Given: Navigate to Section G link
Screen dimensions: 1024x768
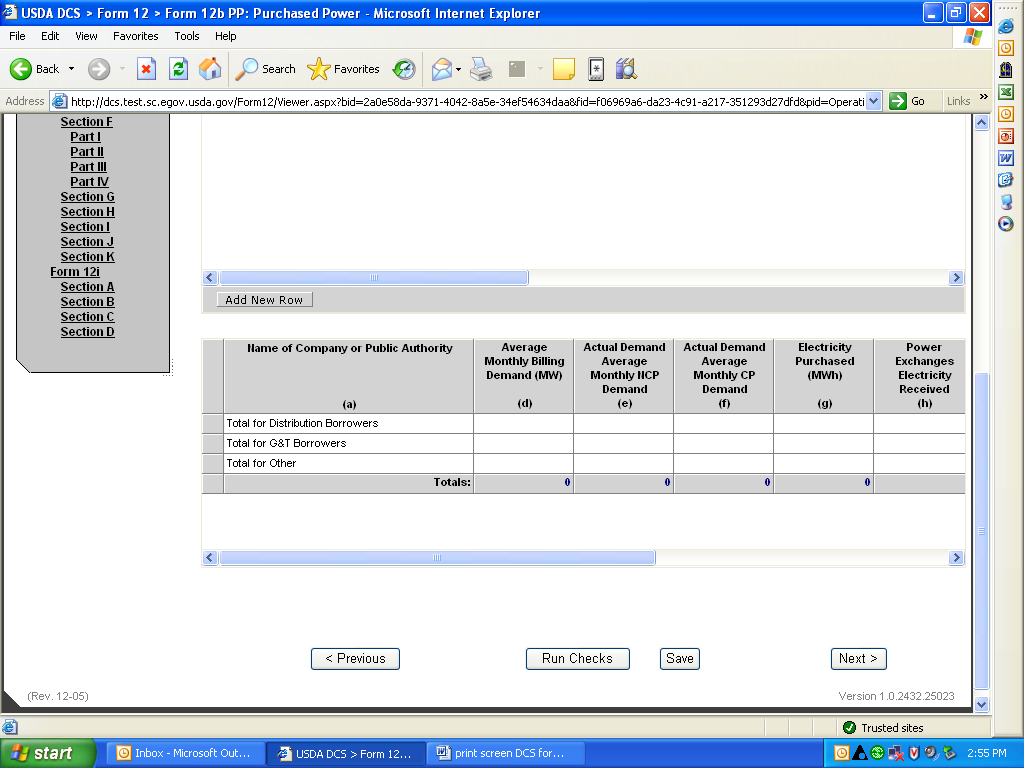Looking at the screenshot, I should click(x=88, y=197).
